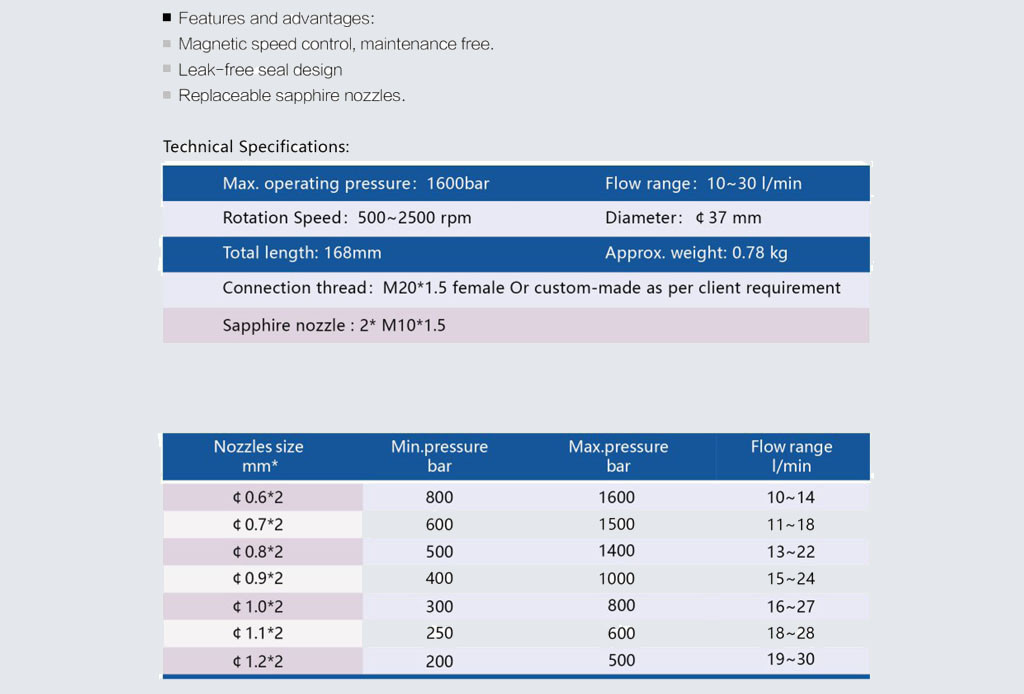Click the 'Features and advantages:' heading
Screen dimensions: 1024x694
(276, 18)
